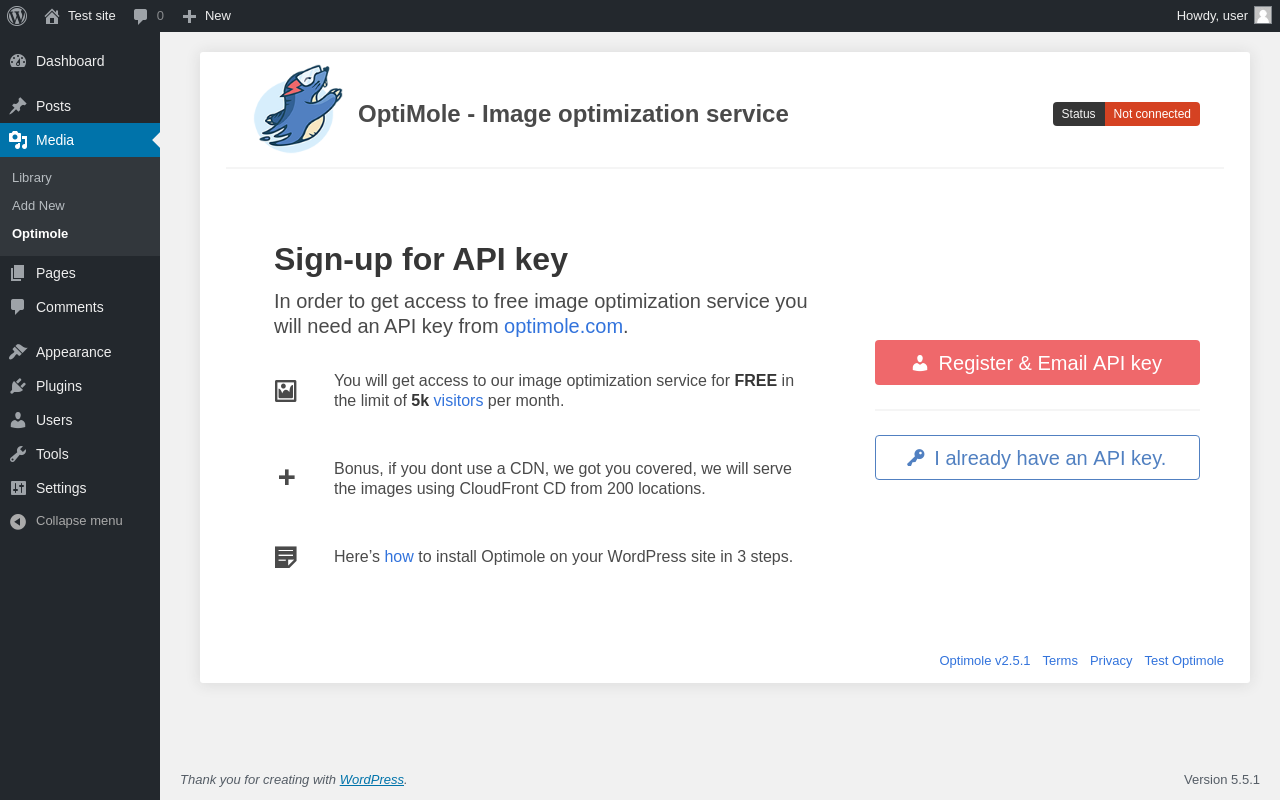Click the Settings sliders icon

18,488
